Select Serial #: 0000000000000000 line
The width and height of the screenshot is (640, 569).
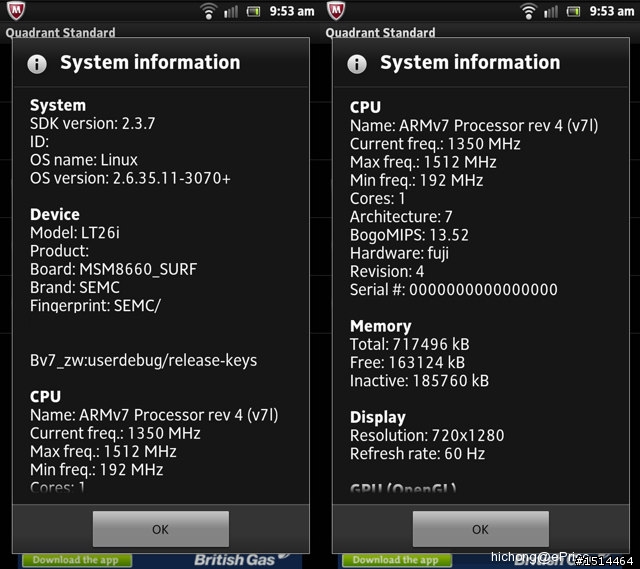coord(454,290)
